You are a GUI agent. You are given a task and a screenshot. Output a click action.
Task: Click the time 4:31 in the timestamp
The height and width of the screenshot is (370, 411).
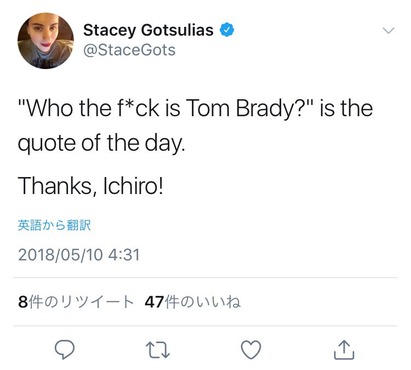click(x=124, y=255)
